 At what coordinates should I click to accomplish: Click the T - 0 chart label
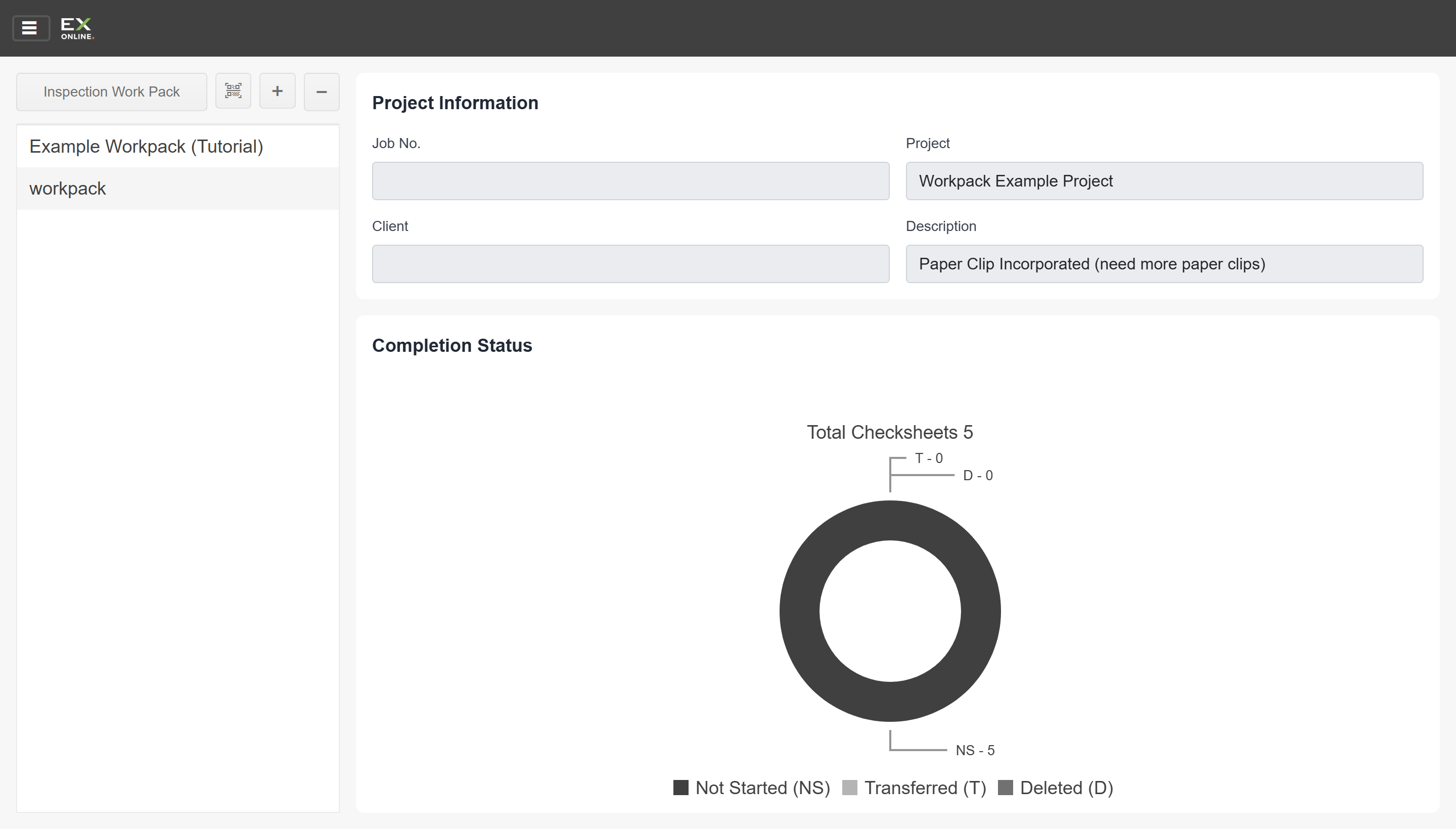929,458
